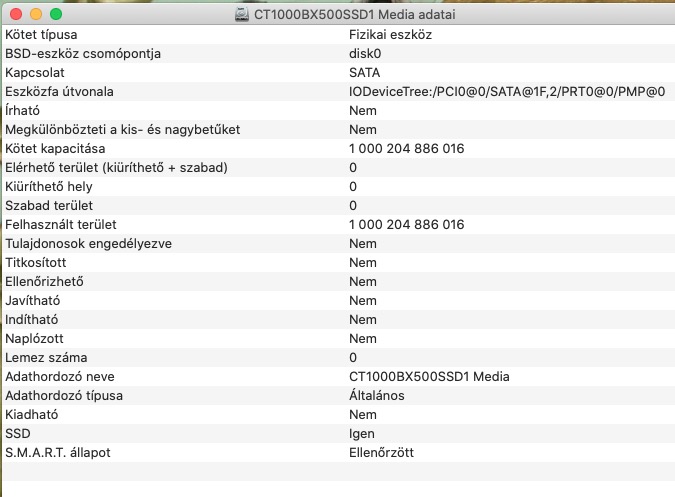This screenshot has height=497, width=675.
Task: Select the IODeviceTree path value
Action: (507, 91)
